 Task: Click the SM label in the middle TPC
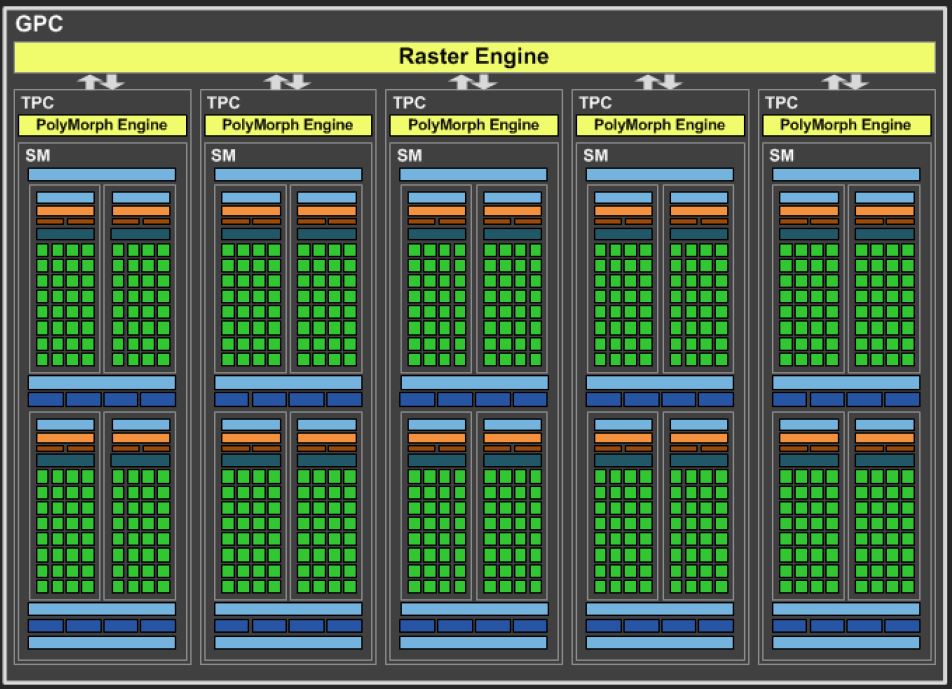[x=409, y=155]
